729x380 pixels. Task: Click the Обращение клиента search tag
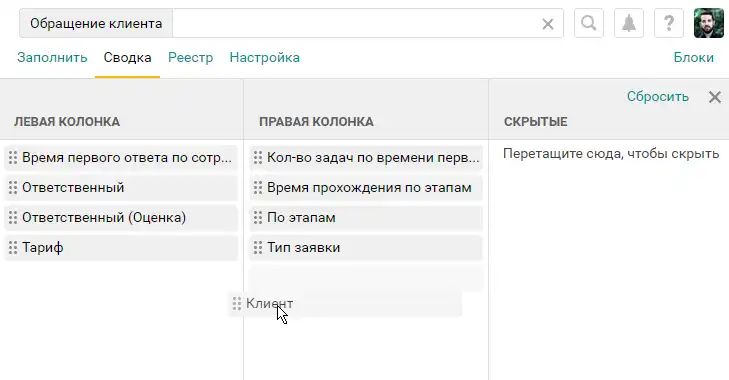pos(96,23)
